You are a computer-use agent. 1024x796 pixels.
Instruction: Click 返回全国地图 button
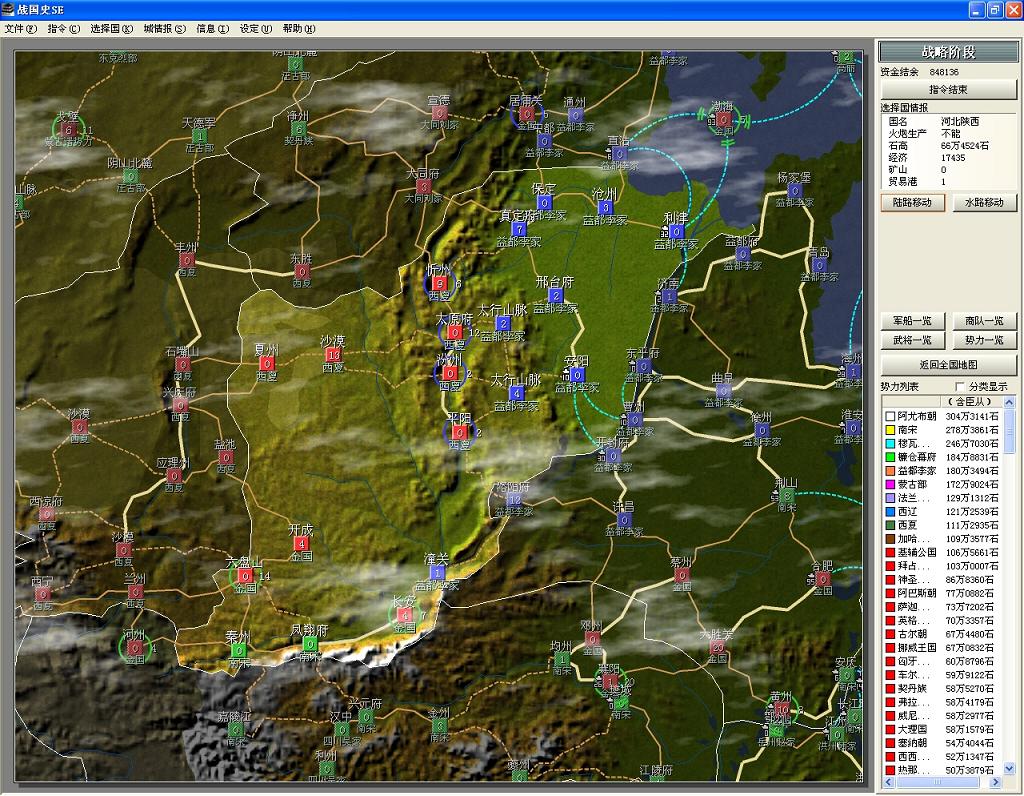[948, 365]
